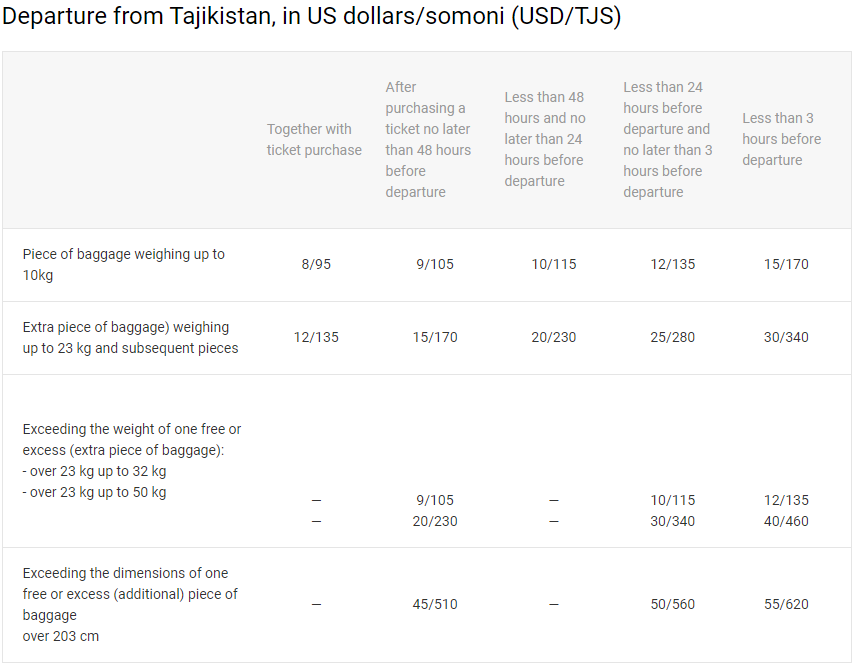Image resolution: width=857 pixels, height=668 pixels.
Task: Click 10/115 in the 10kg baggage row
Action: pyautogui.click(x=554, y=265)
